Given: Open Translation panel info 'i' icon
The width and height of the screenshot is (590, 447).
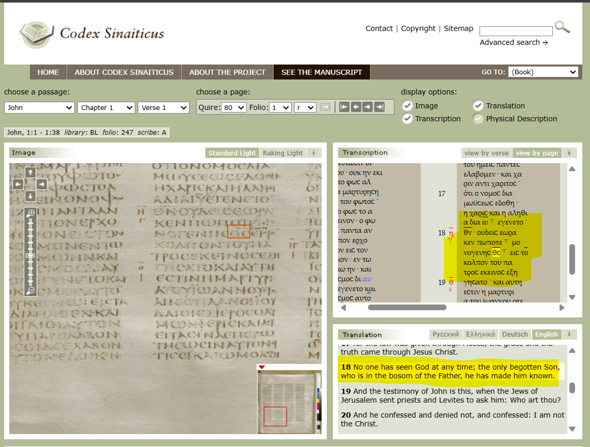Looking at the screenshot, I should pos(569,334).
